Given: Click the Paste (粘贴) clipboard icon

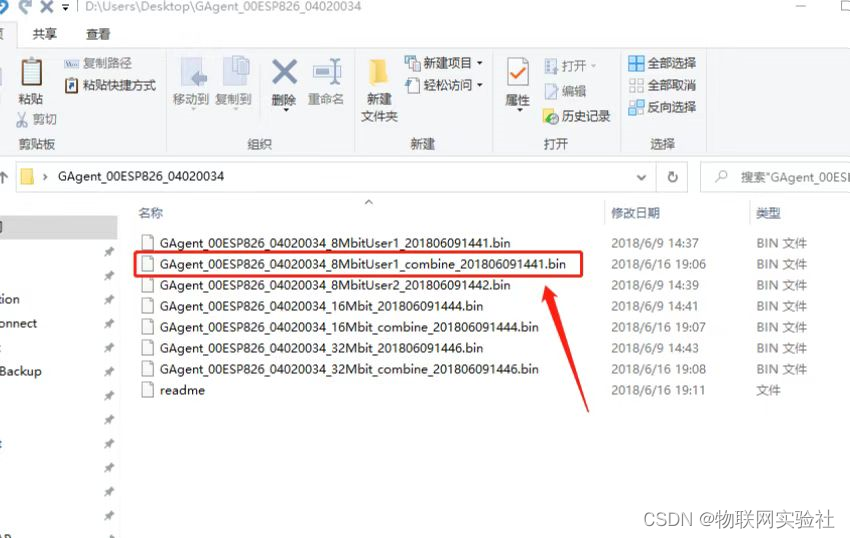Looking at the screenshot, I should click(31, 72).
